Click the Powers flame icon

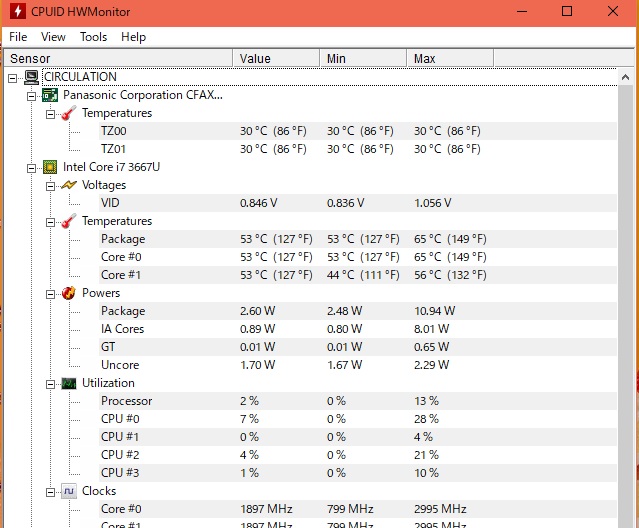click(x=69, y=293)
